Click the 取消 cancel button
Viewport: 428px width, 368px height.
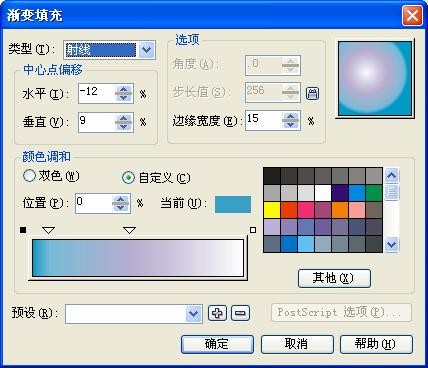click(x=297, y=344)
